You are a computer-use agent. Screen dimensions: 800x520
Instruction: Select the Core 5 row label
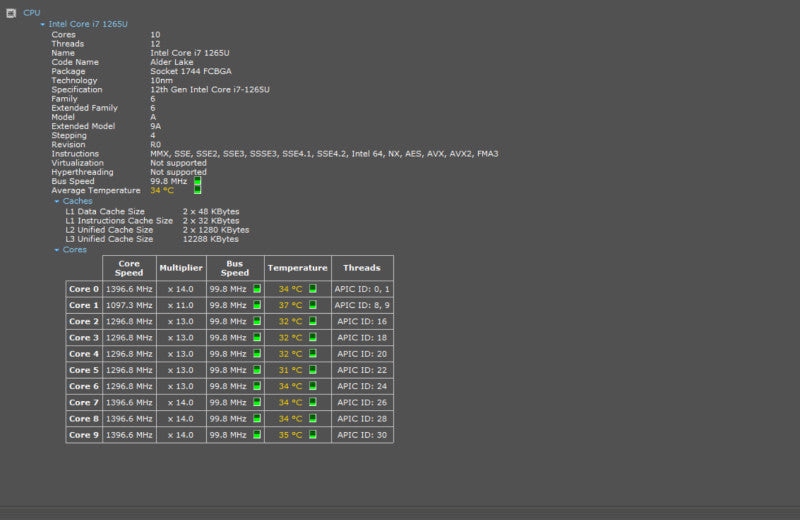tap(84, 370)
